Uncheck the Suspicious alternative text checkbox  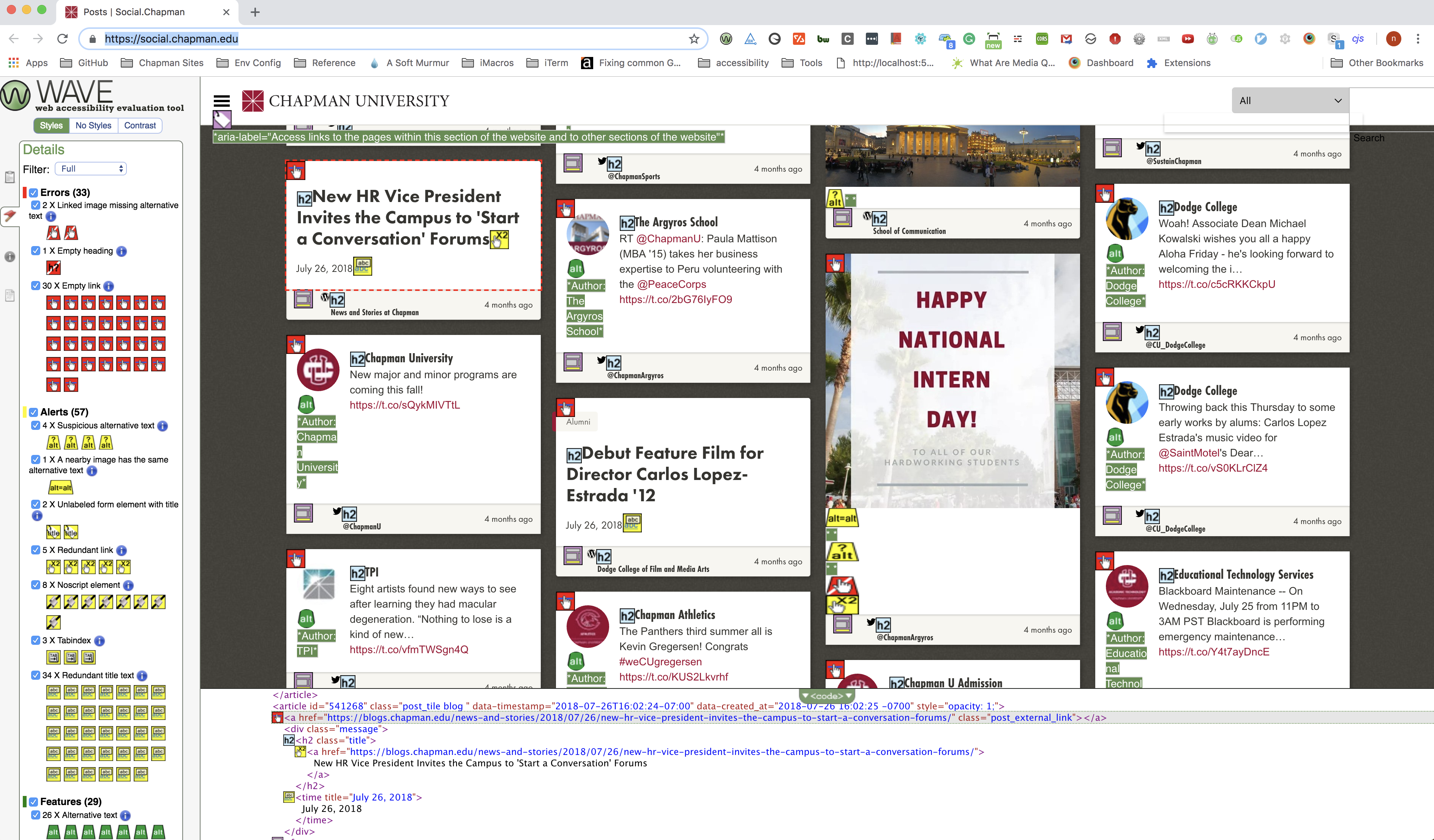(36, 425)
